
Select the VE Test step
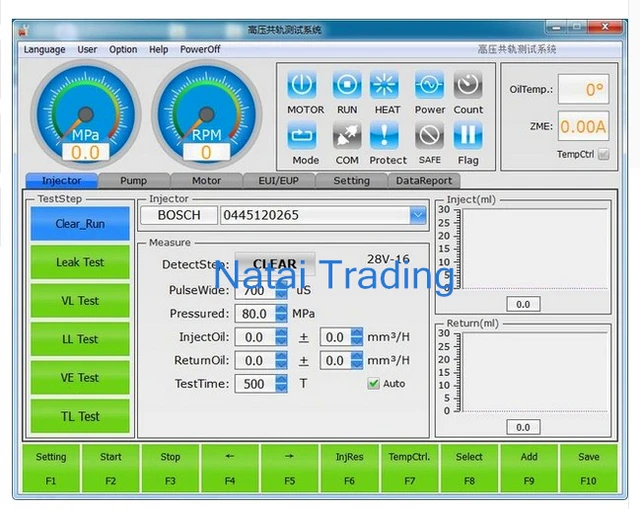pyautogui.click(x=80, y=378)
